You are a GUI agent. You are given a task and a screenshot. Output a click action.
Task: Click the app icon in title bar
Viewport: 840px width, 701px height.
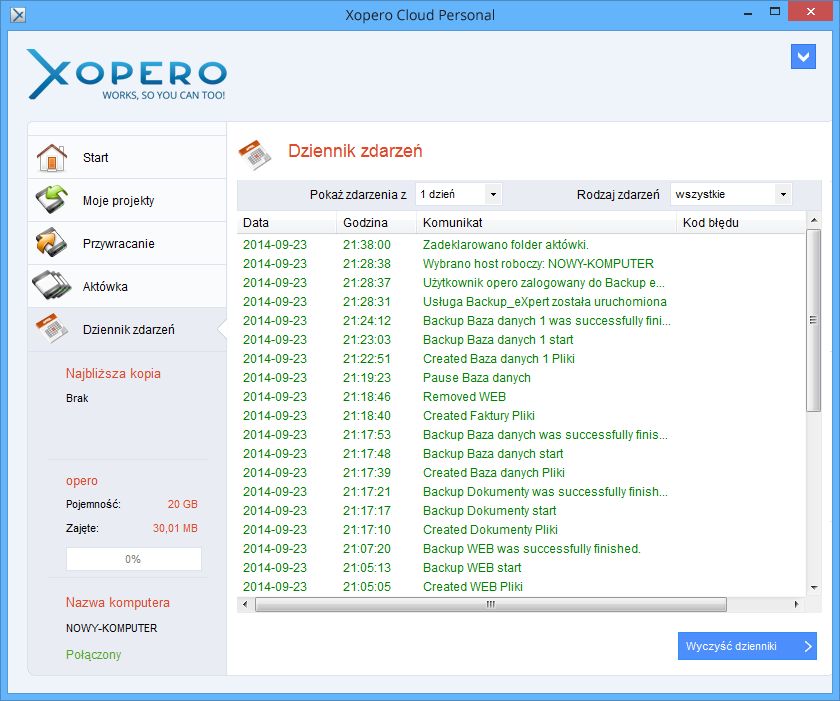click(18, 15)
